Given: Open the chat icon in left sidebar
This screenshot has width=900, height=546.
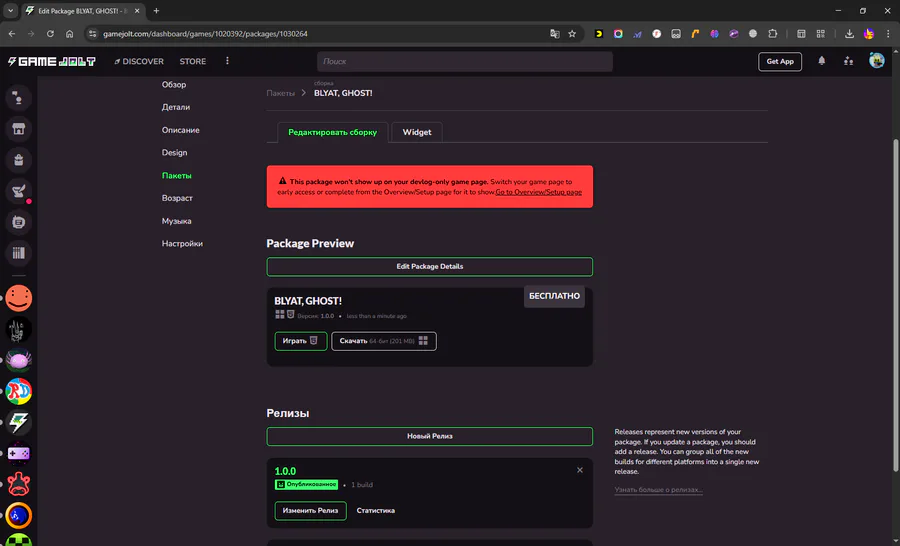Looking at the screenshot, I should tap(18, 98).
